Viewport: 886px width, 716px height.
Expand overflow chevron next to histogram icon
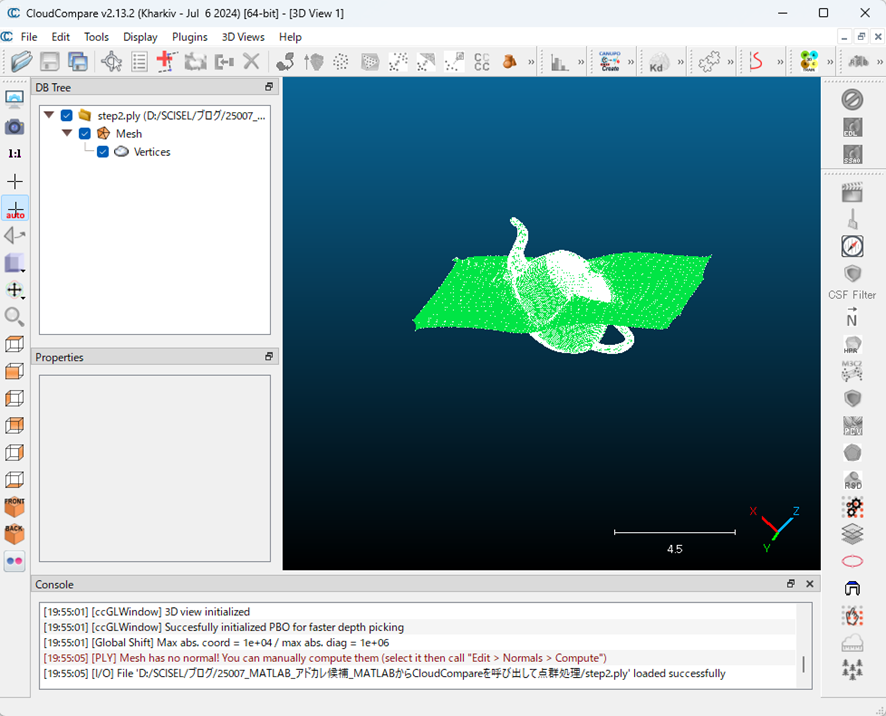click(581, 62)
